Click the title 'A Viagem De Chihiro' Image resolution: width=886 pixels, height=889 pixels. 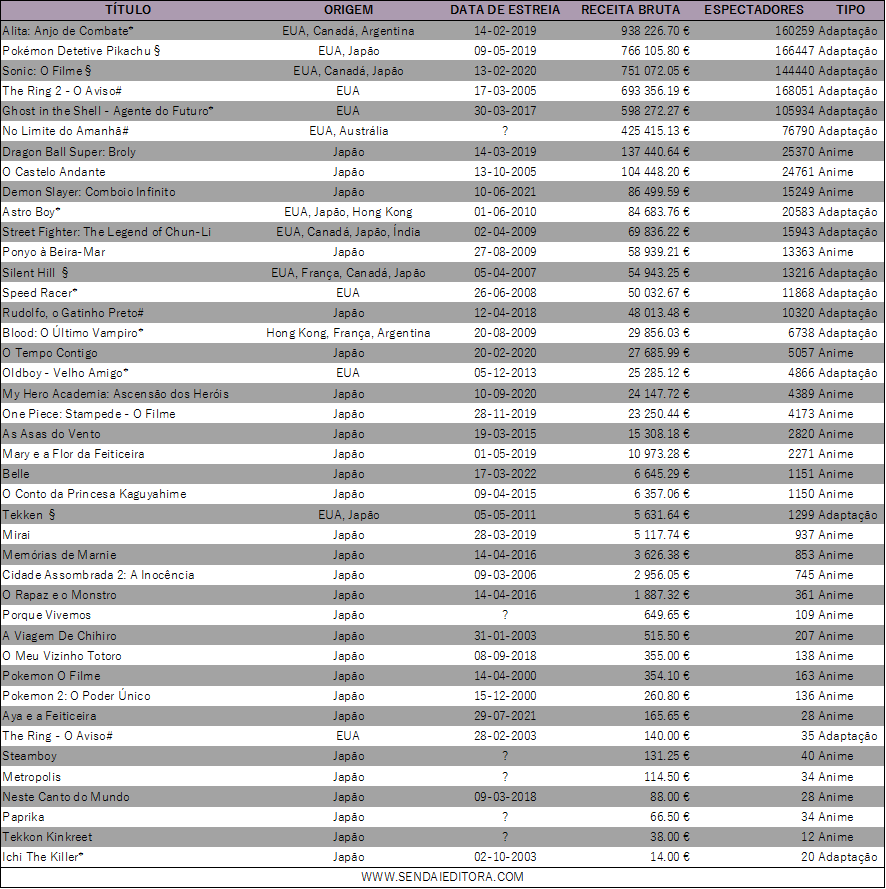tap(60, 636)
